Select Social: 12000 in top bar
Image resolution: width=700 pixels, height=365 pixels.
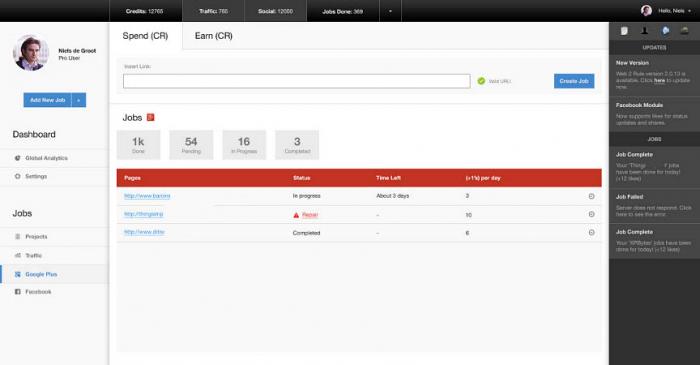click(x=275, y=11)
